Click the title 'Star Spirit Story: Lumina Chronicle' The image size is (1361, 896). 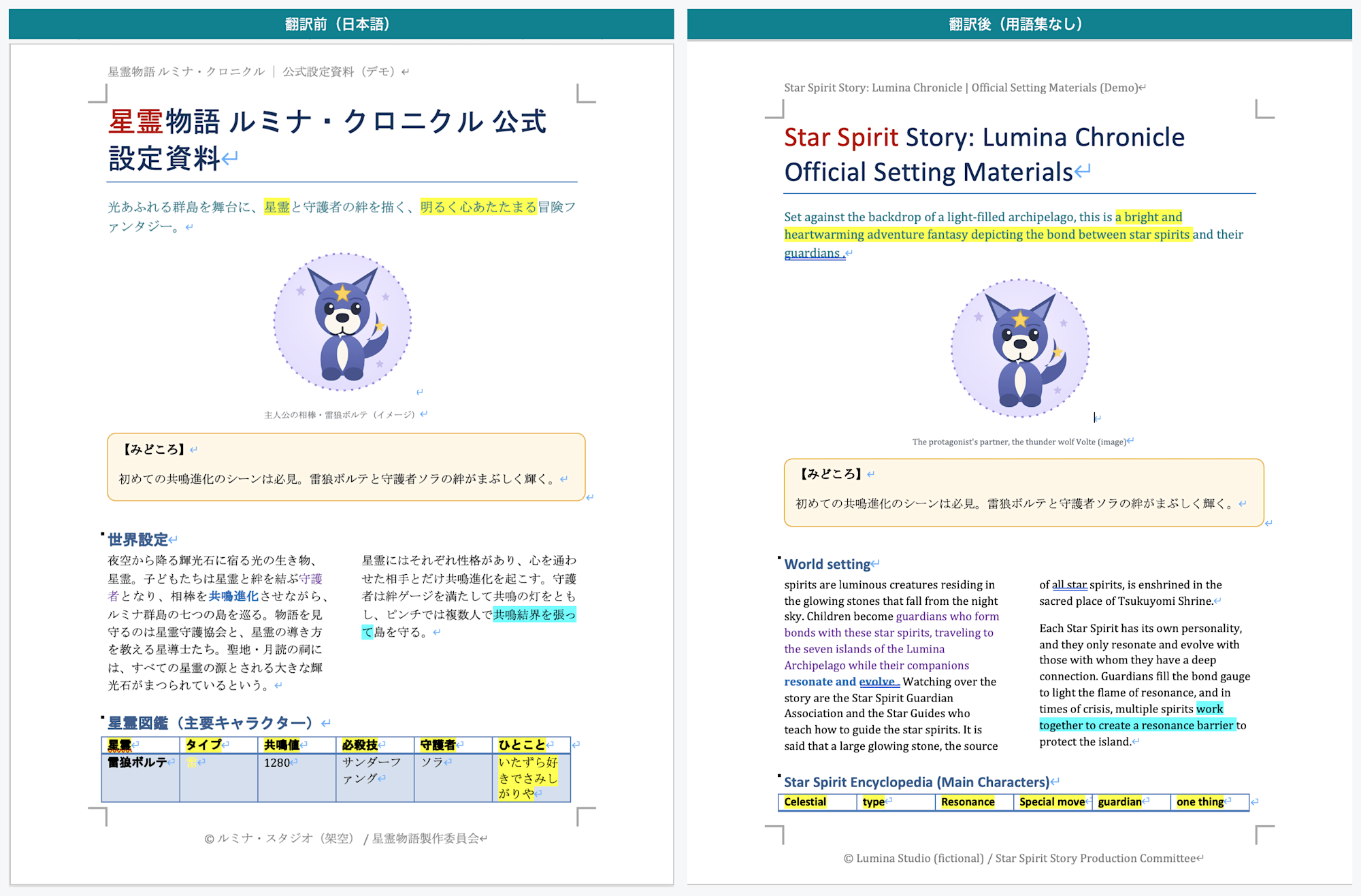tap(984, 137)
